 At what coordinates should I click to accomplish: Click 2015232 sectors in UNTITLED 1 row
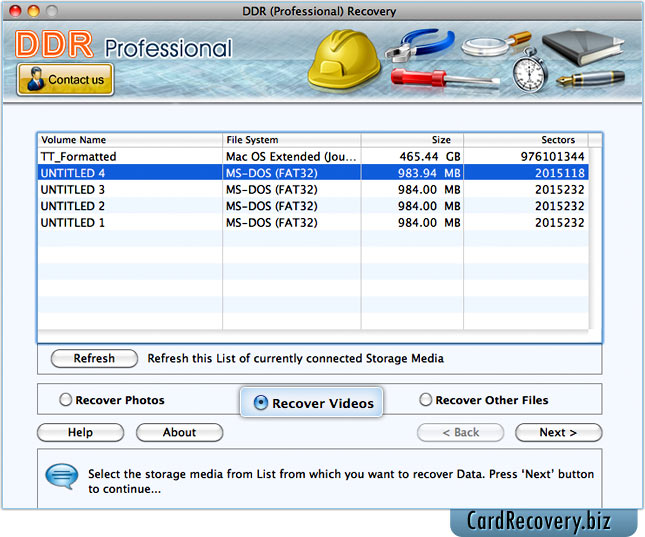click(x=560, y=223)
